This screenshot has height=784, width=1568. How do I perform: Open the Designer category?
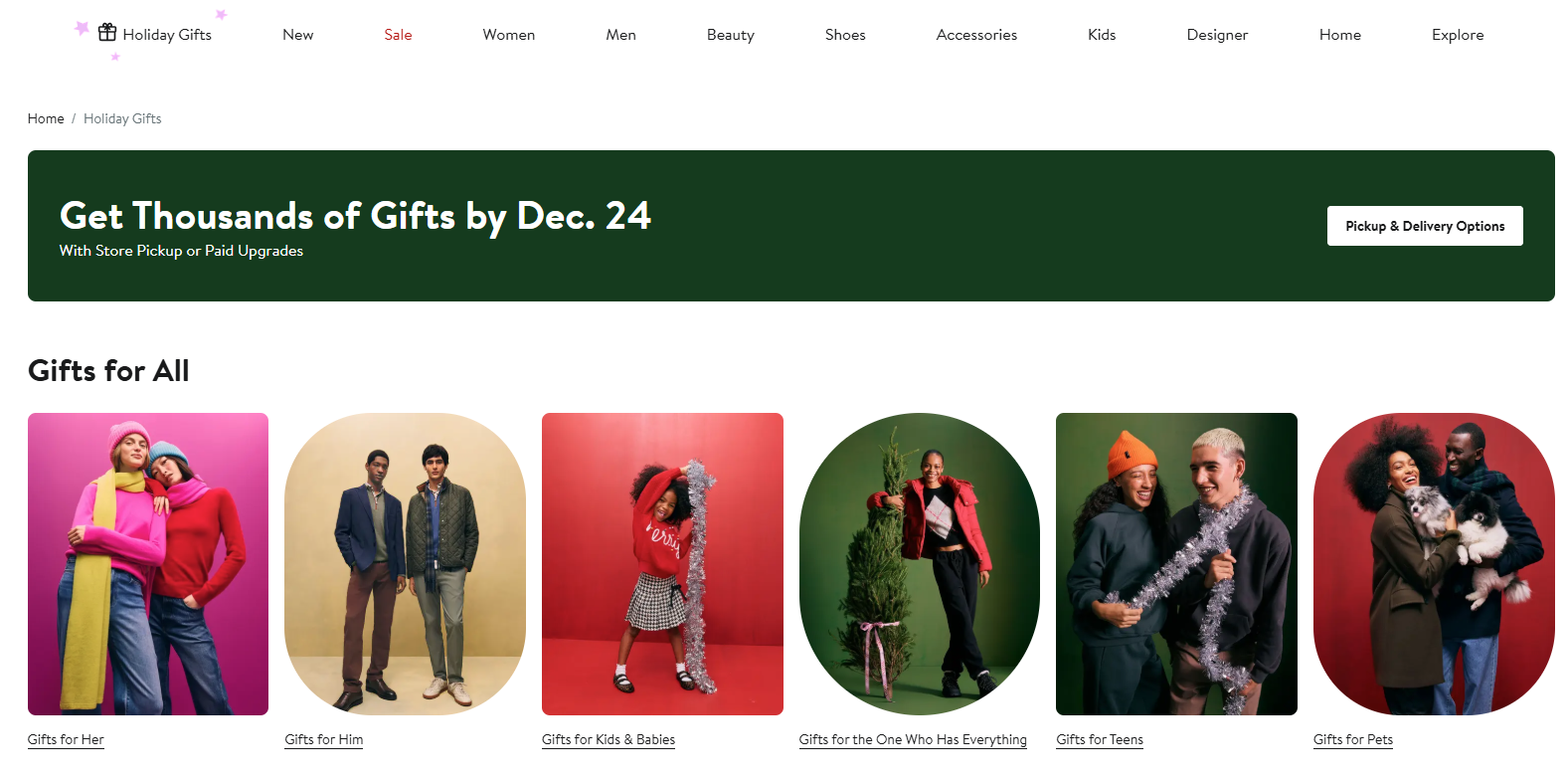coord(1217,35)
